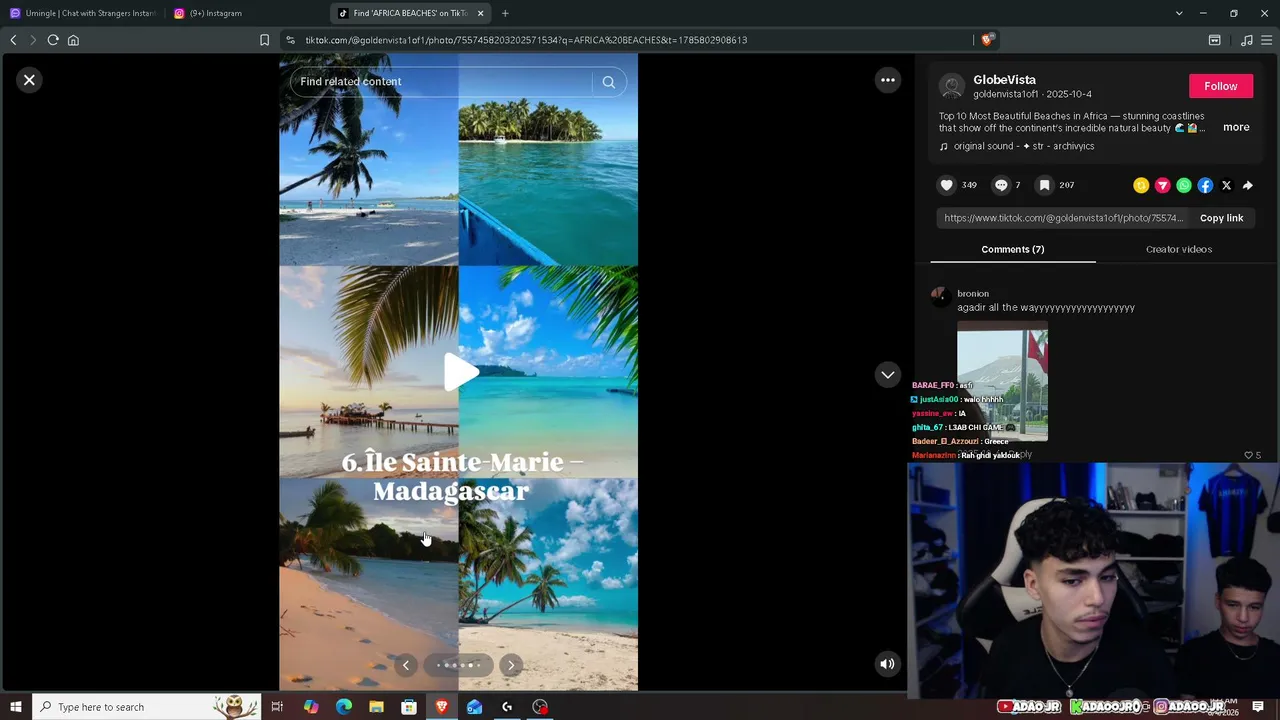This screenshot has width=1280, height=720.
Task: Open the GlobeVista profile name
Action: (x=1004, y=80)
